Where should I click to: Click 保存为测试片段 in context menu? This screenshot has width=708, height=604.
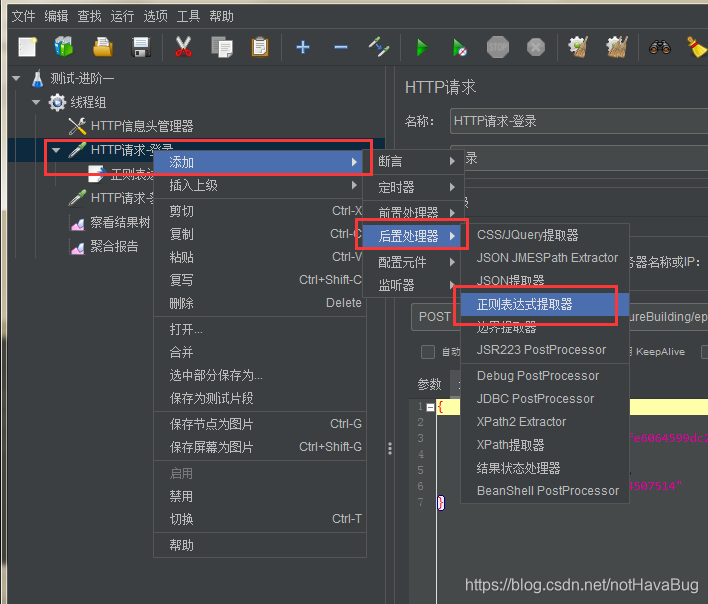point(259,398)
